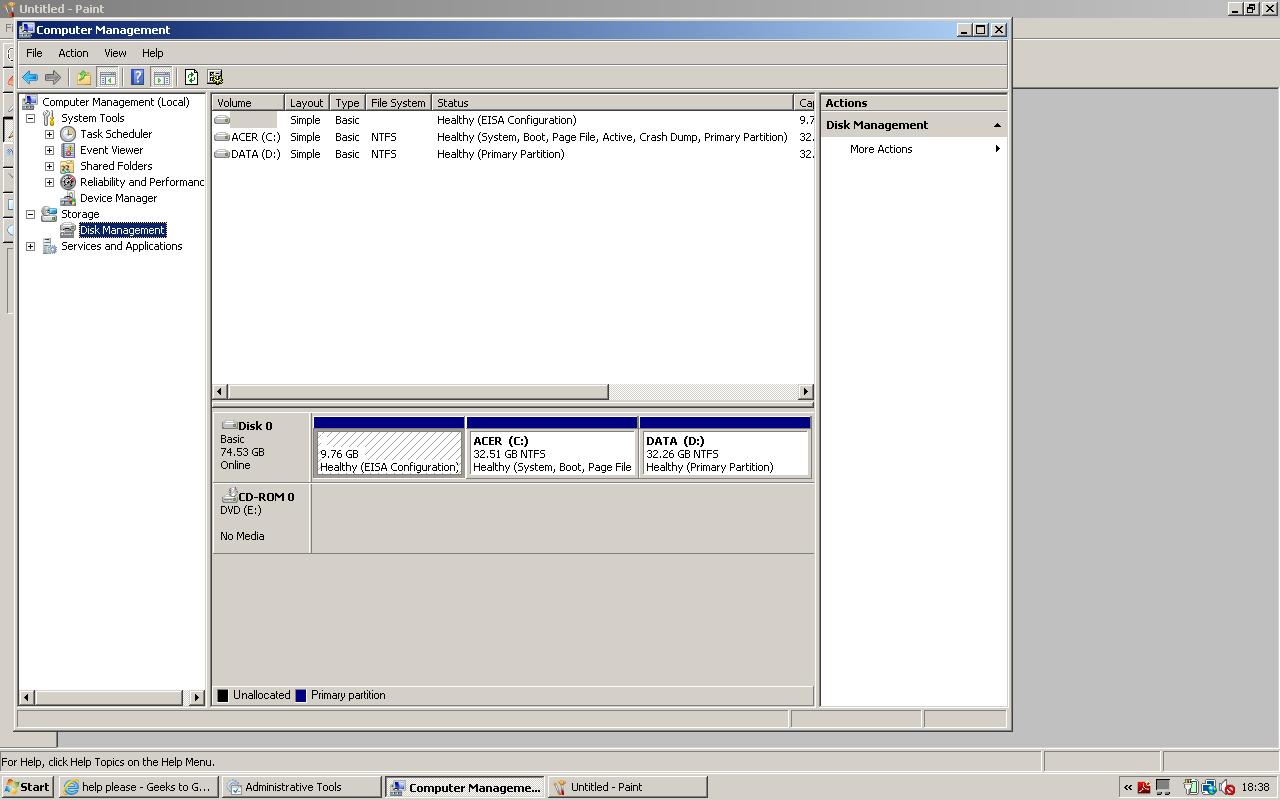Show hidden tray icons chevron
This screenshot has width=1280, height=800.
tap(1128, 787)
